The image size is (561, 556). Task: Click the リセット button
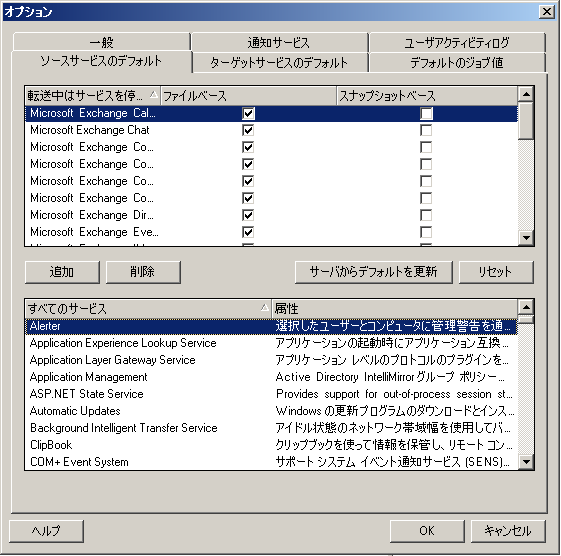pos(496,272)
